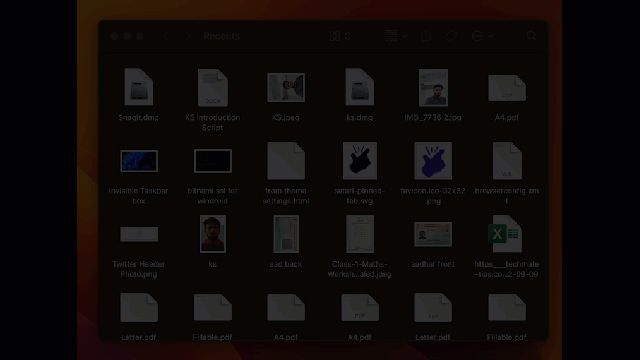Open the ellipsis action menu dropdown
640x360 pixels.
(x=482, y=36)
